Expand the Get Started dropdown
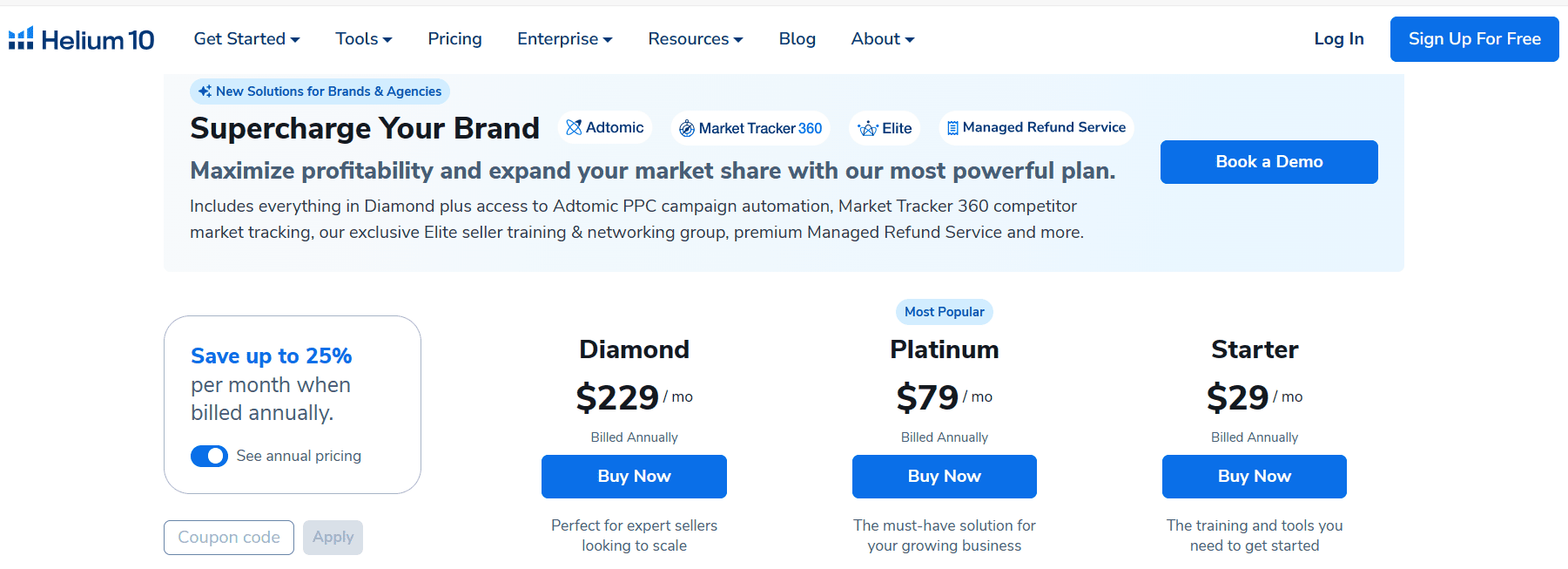This screenshot has width=1568, height=569. coord(246,39)
